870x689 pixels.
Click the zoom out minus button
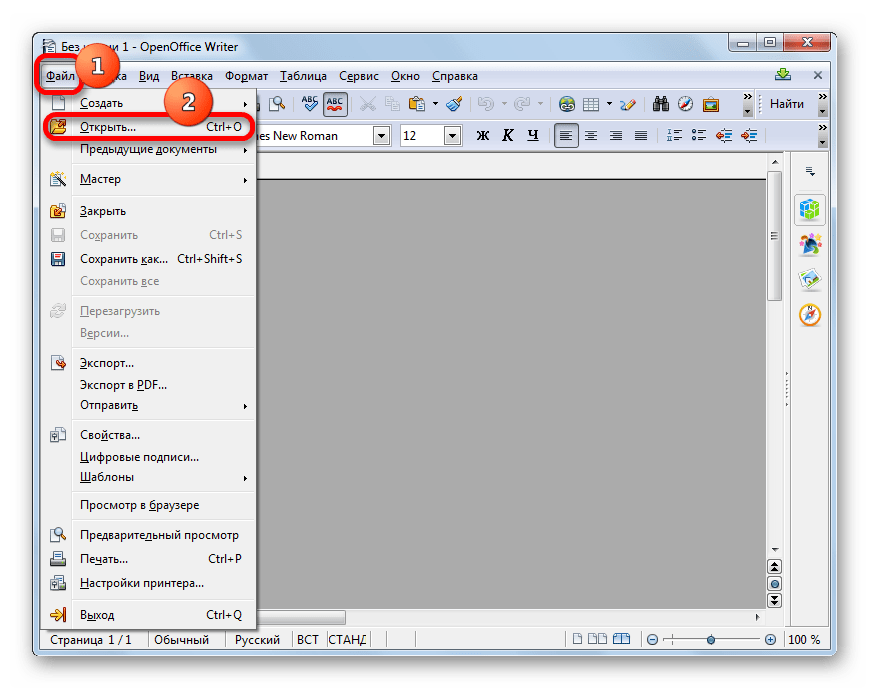[652, 640]
